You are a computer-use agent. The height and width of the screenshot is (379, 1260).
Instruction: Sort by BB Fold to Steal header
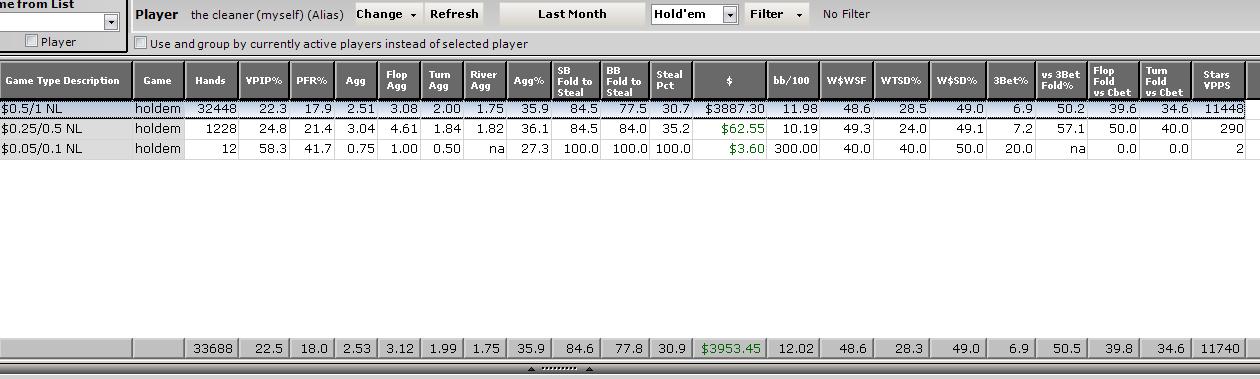625,80
